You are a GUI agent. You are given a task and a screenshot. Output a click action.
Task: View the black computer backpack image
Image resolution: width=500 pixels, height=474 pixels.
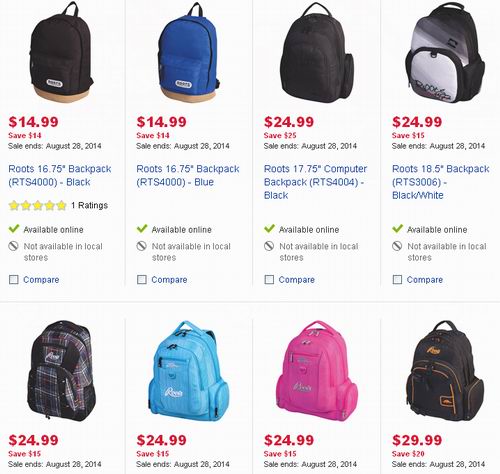point(317,52)
